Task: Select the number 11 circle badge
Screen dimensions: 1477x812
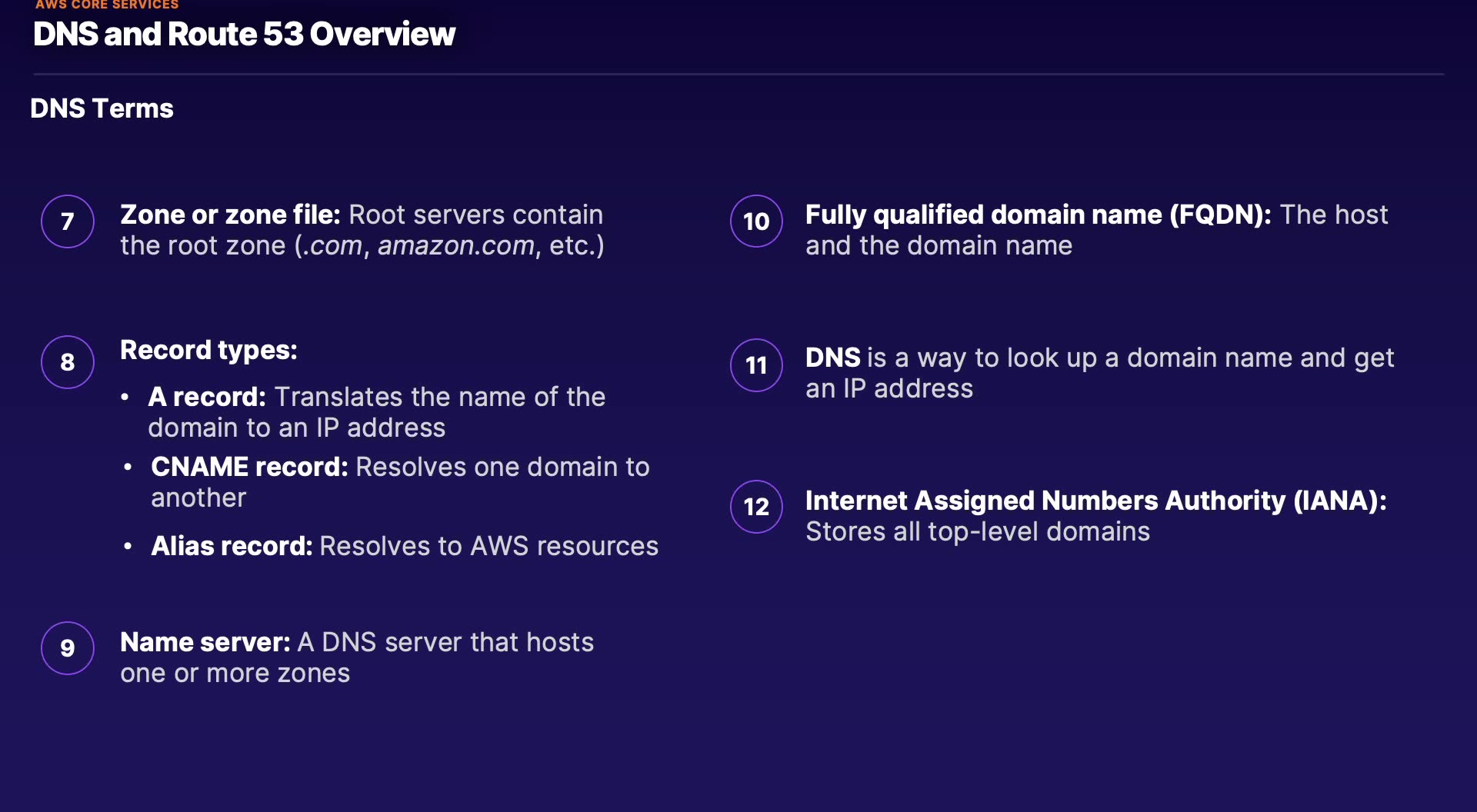Action: [x=756, y=365]
